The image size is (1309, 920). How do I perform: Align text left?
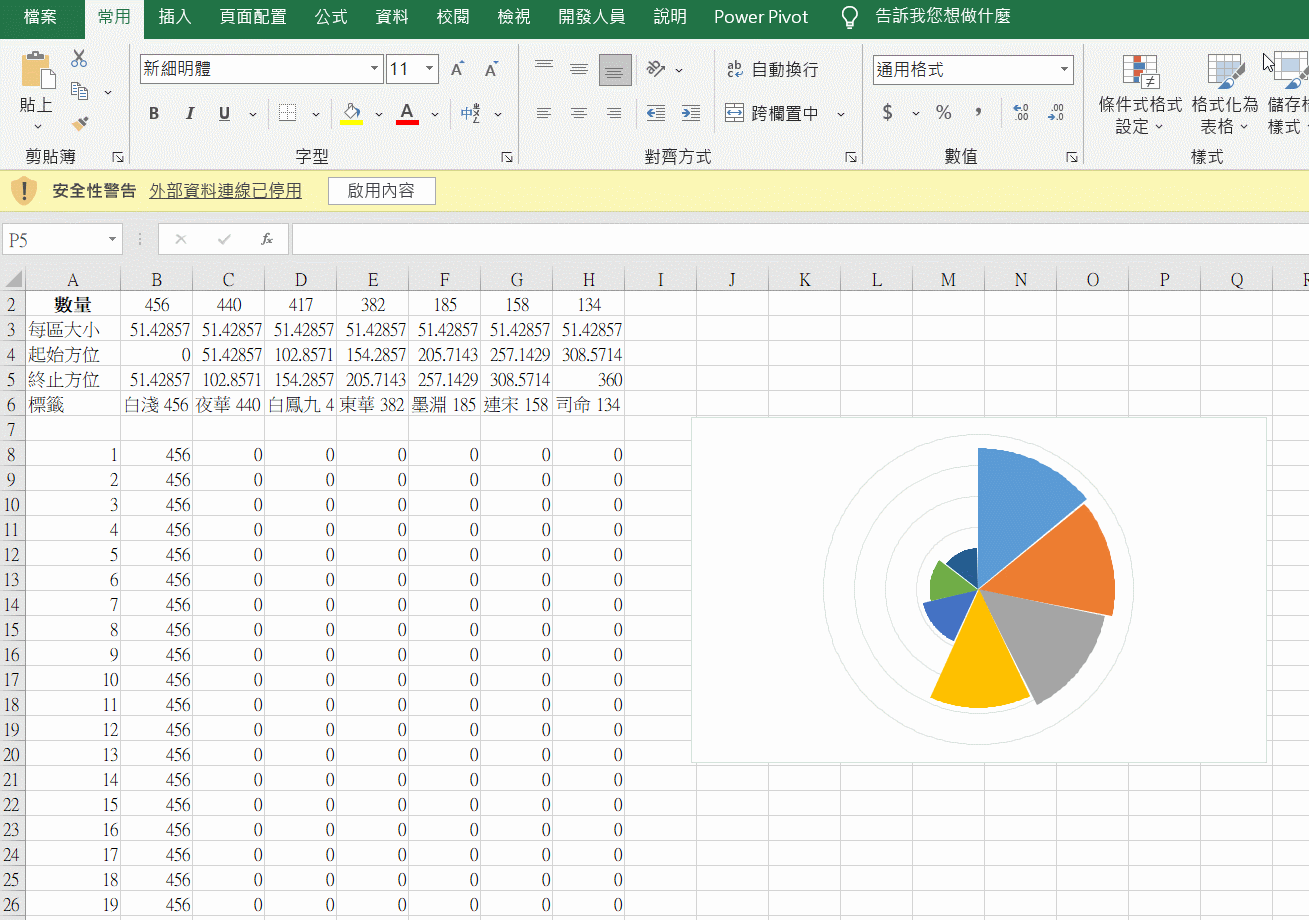[x=544, y=114]
